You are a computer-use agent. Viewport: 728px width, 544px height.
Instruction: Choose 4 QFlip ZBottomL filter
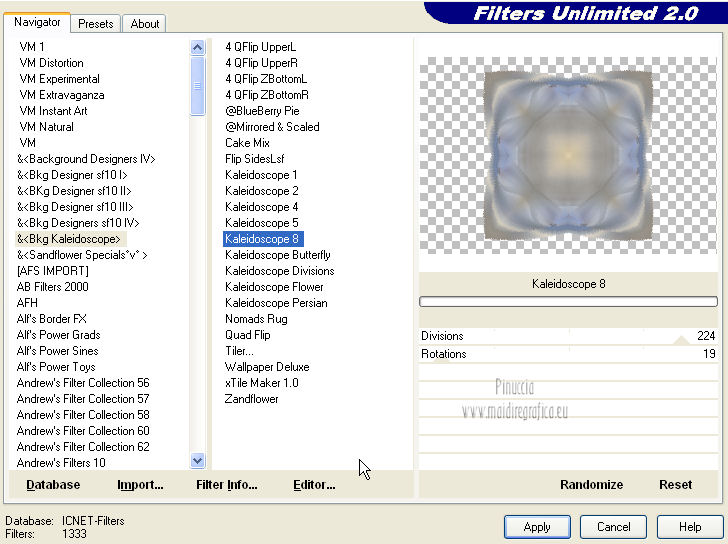(266, 79)
